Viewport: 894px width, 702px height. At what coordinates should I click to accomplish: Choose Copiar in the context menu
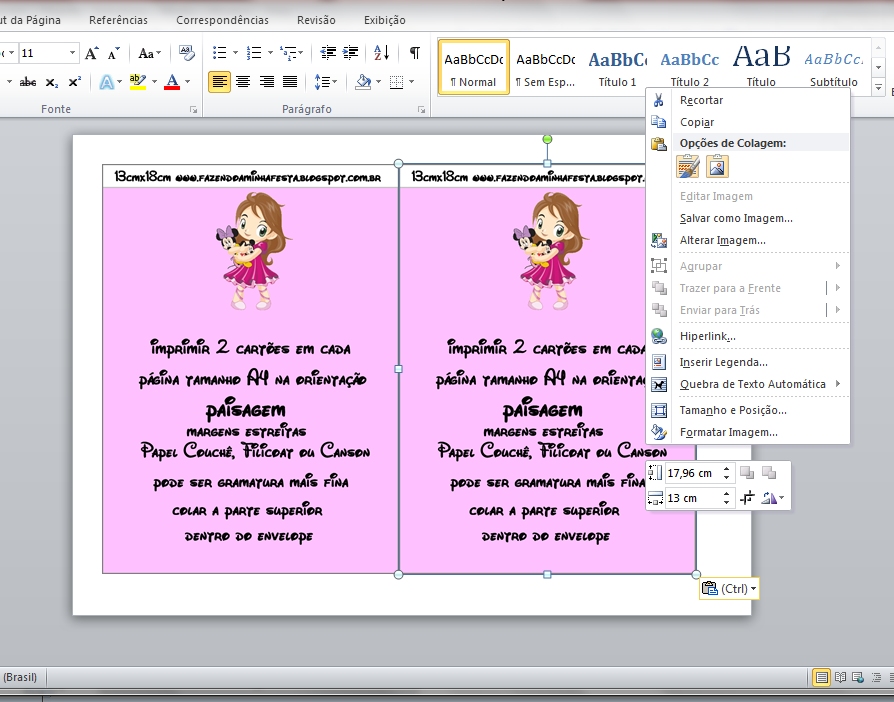[x=747, y=122]
